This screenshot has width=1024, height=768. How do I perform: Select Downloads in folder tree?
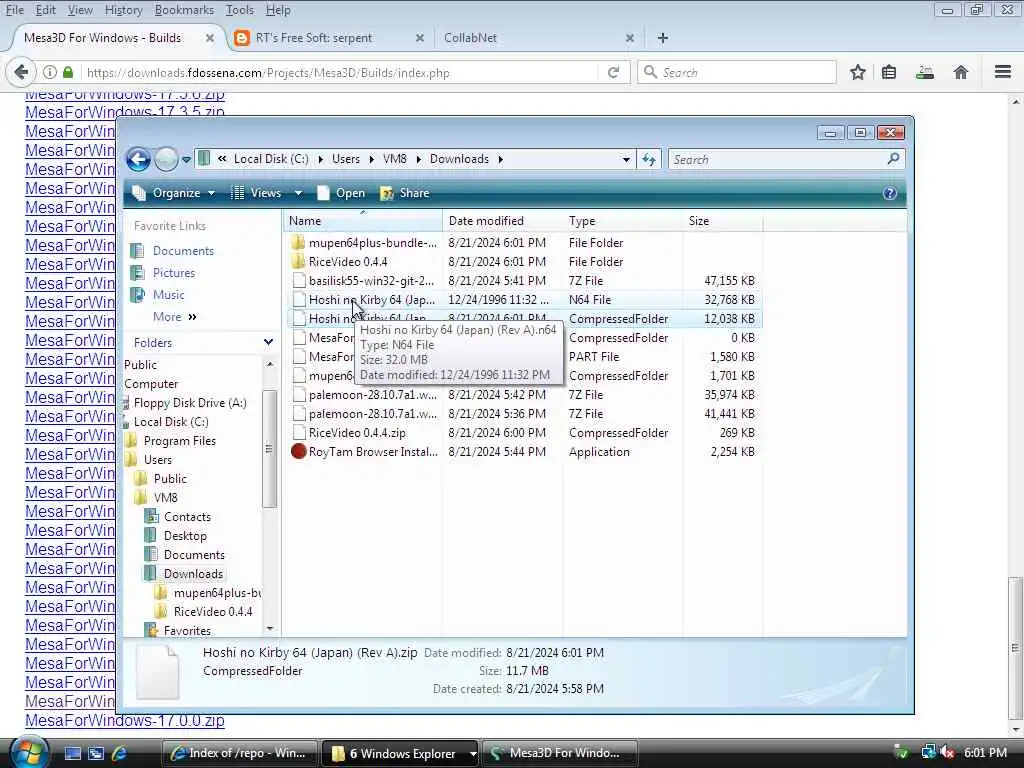[193, 573]
